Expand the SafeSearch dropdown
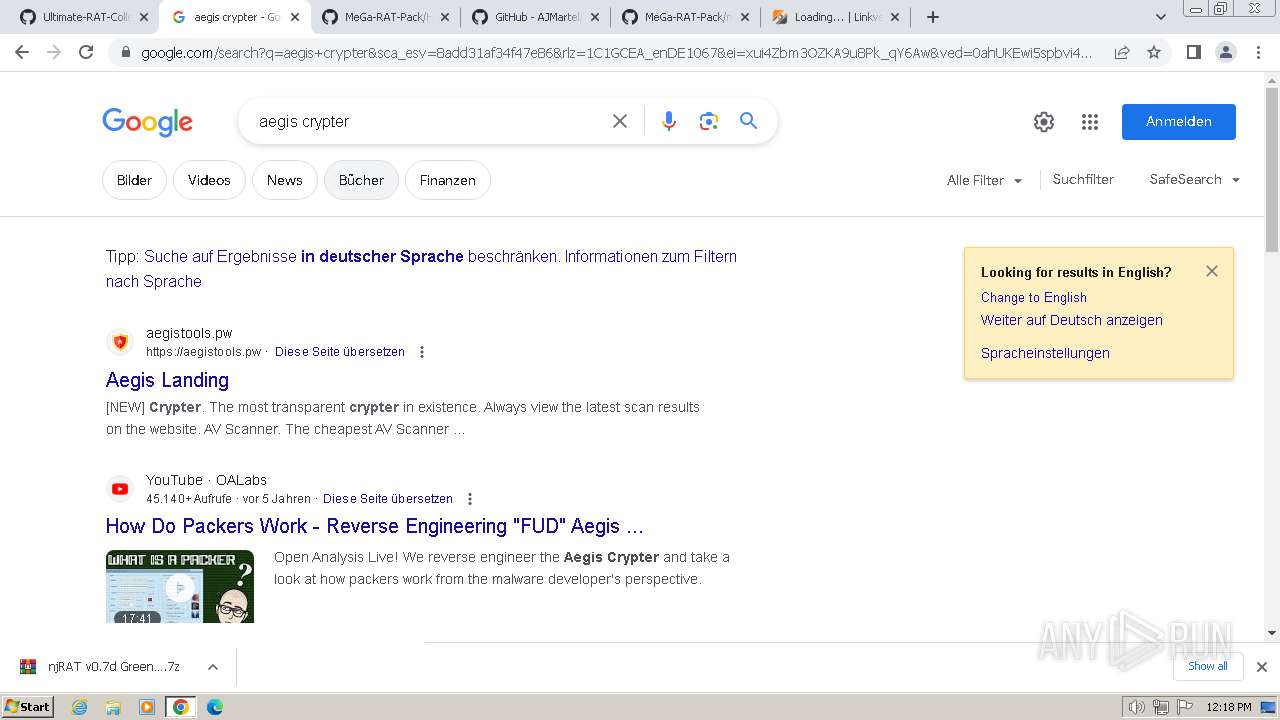 coord(1195,180)
